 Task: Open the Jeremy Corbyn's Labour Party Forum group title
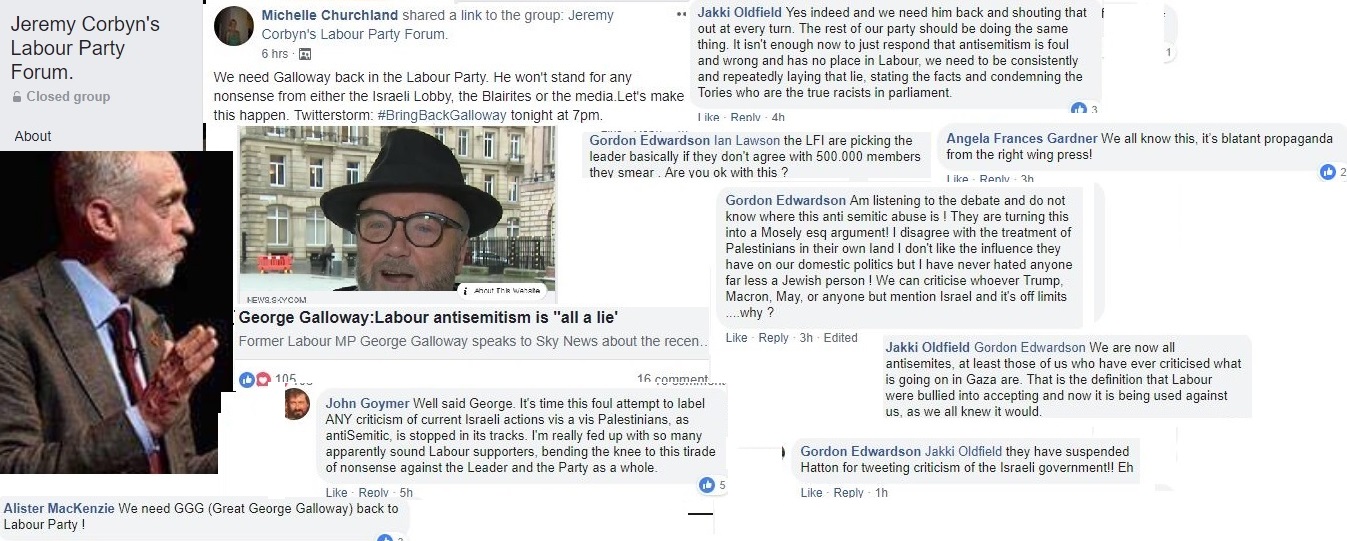pyautogui.click(x=85, y=48)
